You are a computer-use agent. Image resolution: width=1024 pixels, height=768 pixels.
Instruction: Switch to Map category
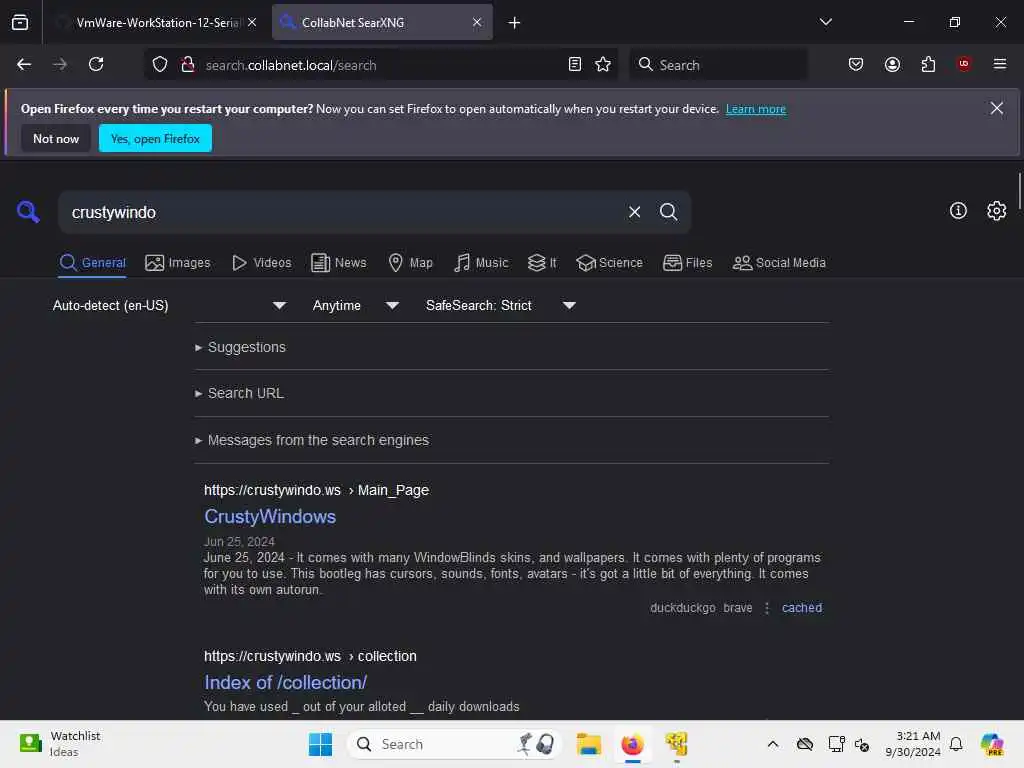(x=410, y=263)
